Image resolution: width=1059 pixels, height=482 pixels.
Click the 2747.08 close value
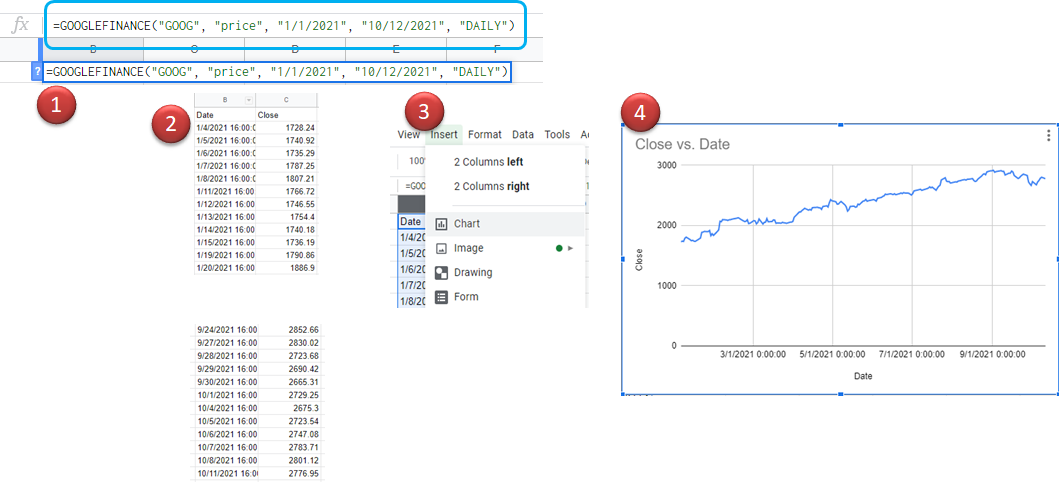[303, 434]
